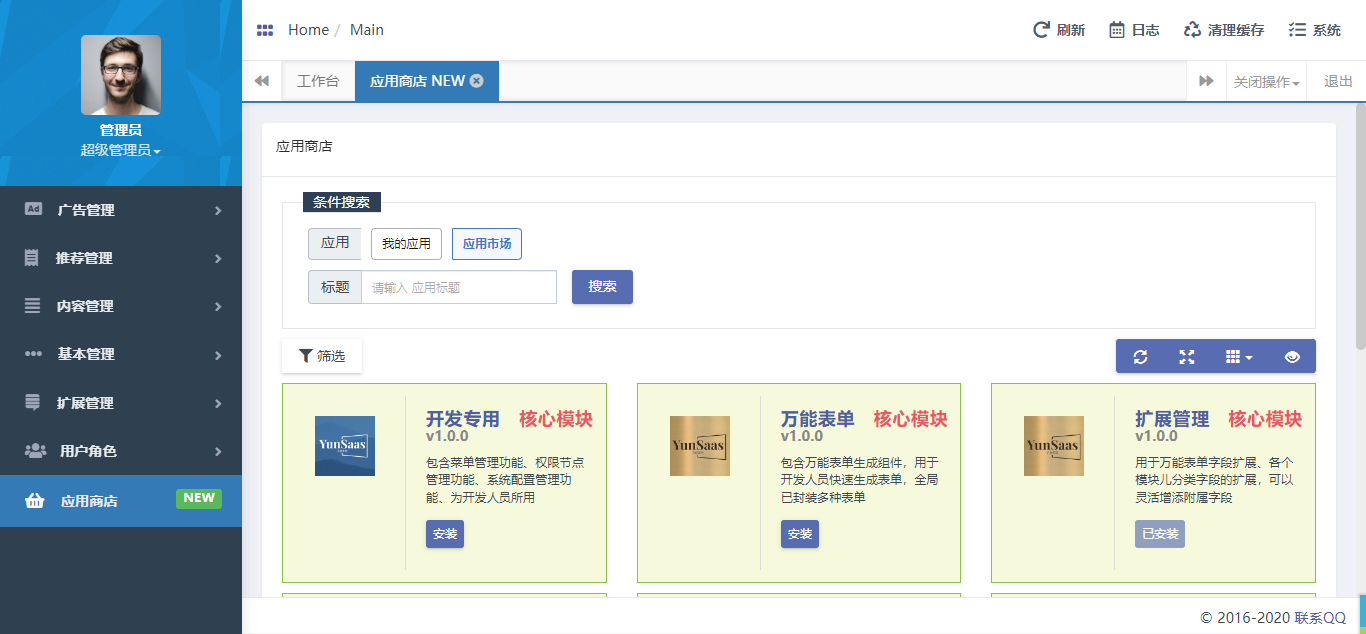Viewport: 1366px width, 634px height.
Task: Close the 应用商店 tab with its X icon
Action: (477, 81)
